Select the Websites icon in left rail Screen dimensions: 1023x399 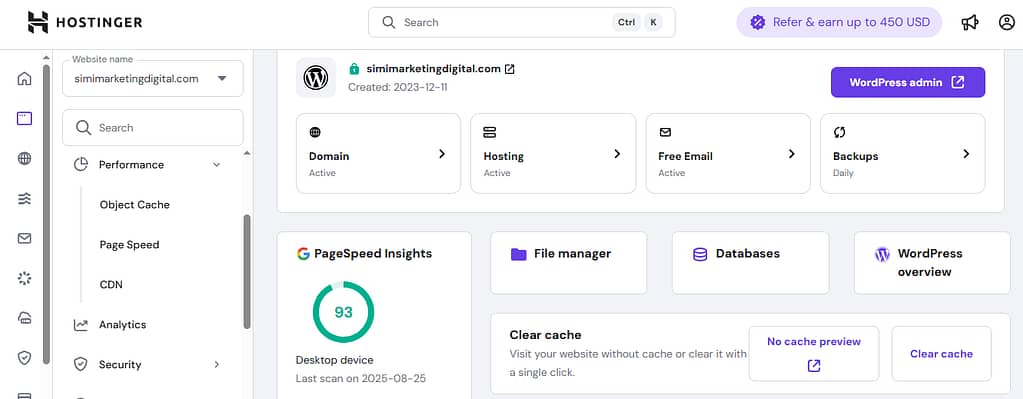pos(24,119)
